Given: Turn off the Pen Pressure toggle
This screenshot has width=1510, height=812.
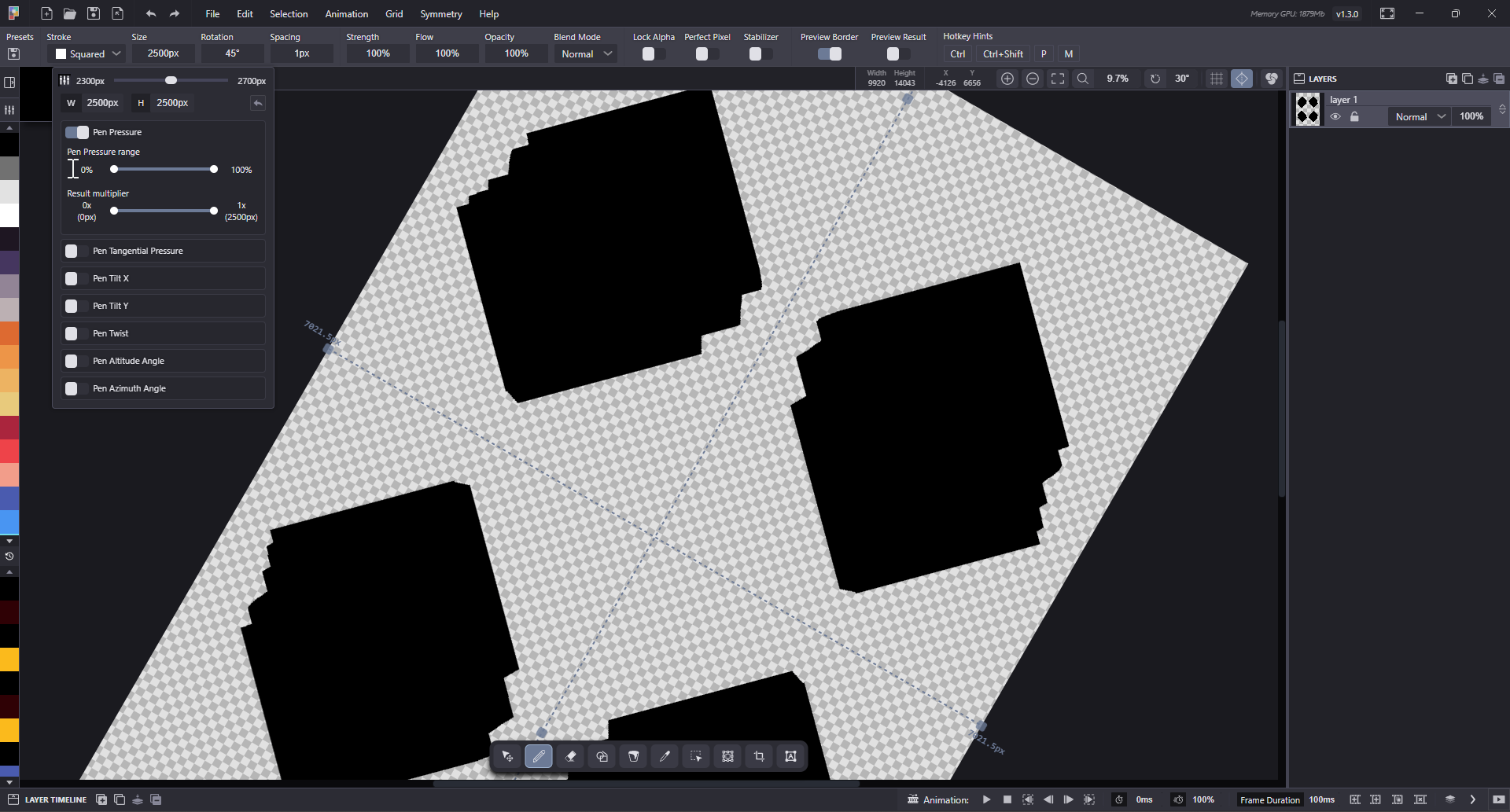Looking at the screenshot, I should coord(77,132).
